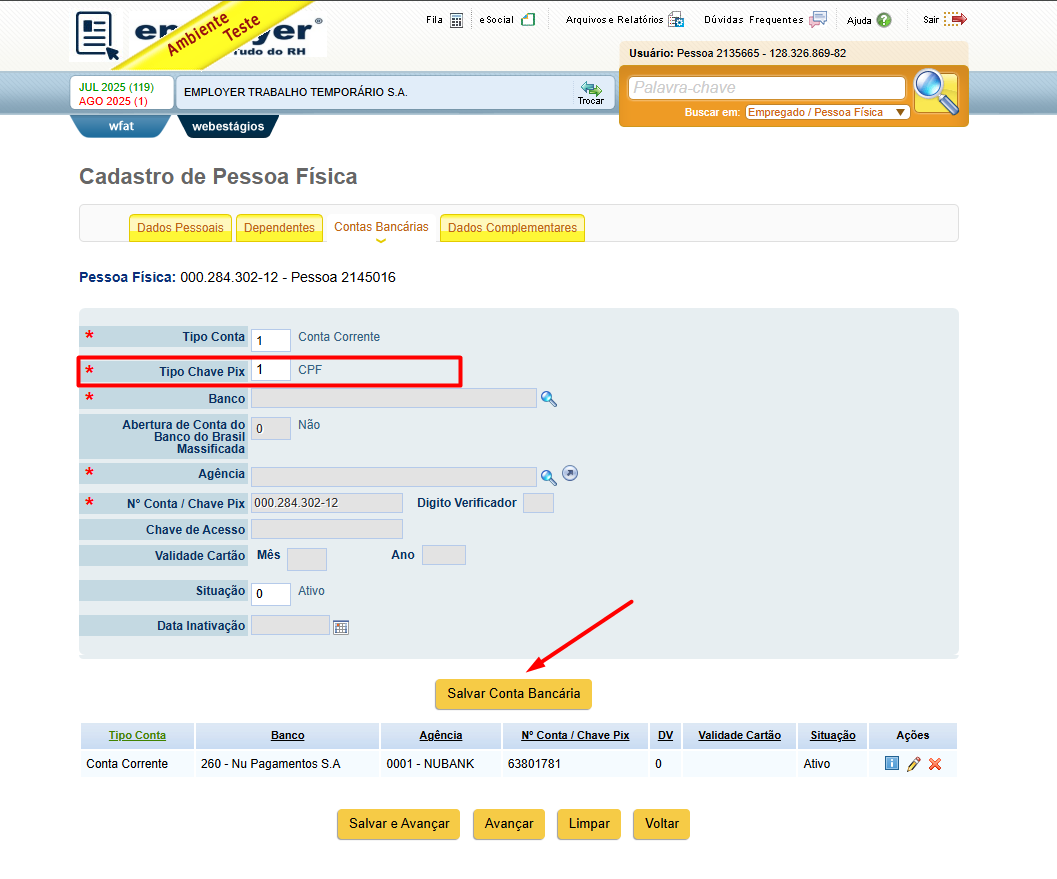Search banks with Banco magnifier icon
Screen dimensions: 1057x879
(x=549, y=399)
